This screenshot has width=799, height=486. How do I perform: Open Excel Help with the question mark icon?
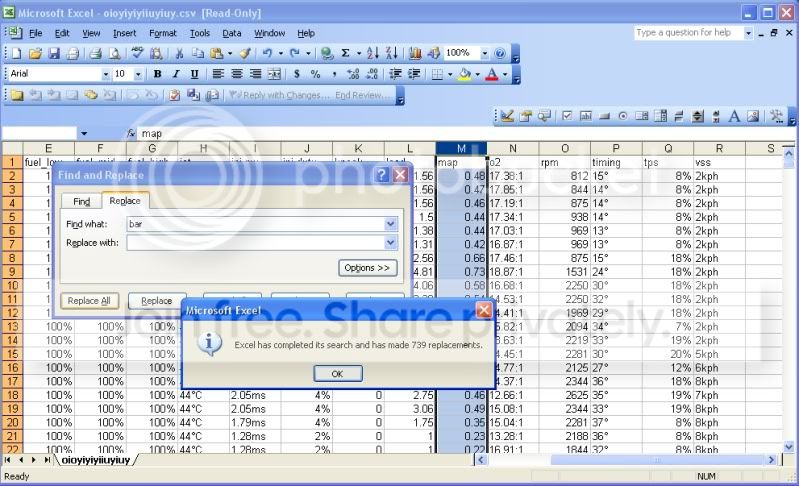coord(500,53)
